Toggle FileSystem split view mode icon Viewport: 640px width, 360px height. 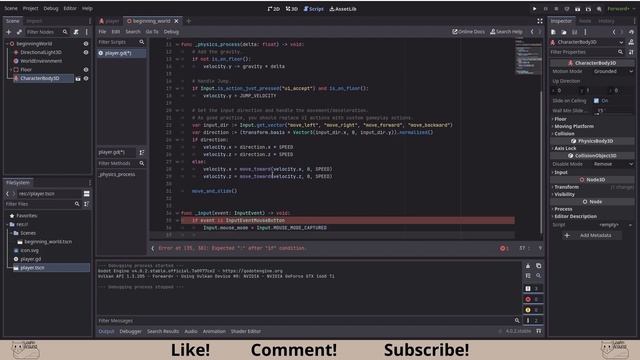[x=87, y=193]
